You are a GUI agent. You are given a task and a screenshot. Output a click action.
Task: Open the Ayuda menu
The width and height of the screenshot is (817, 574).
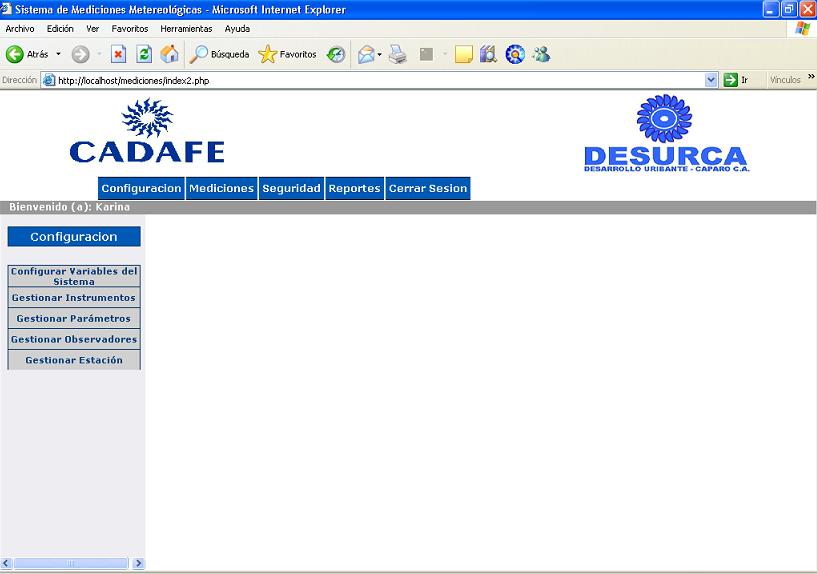pyautogui.click(x=237, y=29)
